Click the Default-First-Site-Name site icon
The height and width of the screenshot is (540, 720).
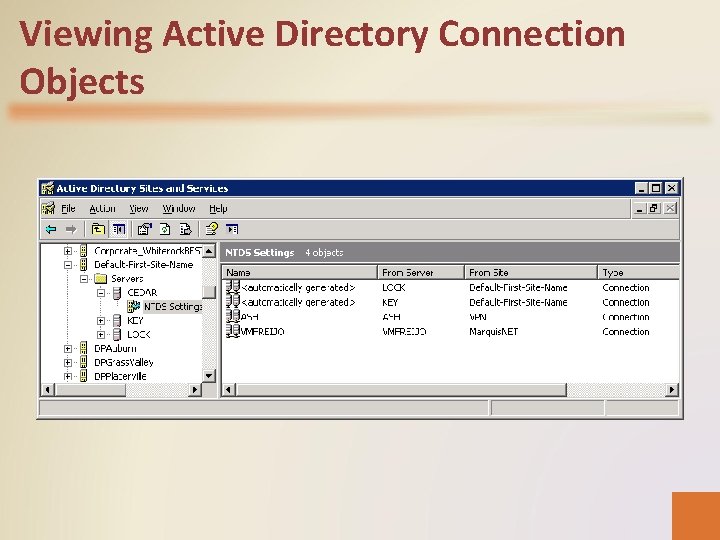point(84,264)
